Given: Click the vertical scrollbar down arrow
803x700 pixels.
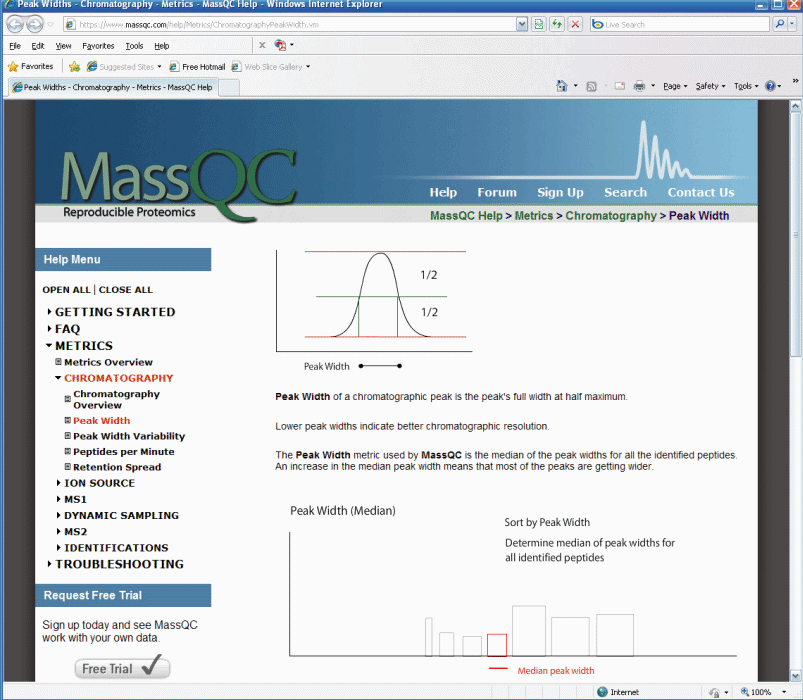Looking at the screenshot, I should [795, 676].
